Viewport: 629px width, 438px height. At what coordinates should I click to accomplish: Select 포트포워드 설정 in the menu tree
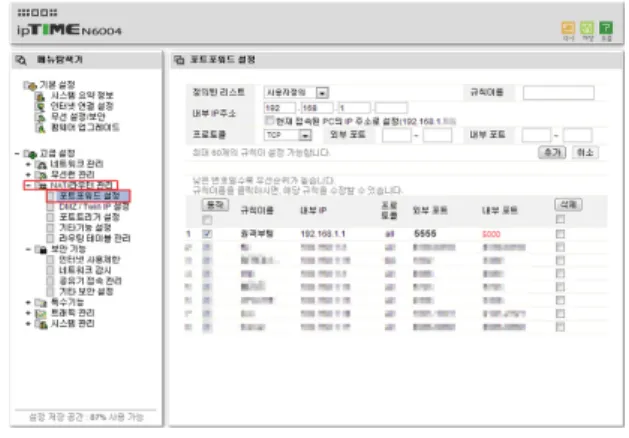tap(89, 196)
